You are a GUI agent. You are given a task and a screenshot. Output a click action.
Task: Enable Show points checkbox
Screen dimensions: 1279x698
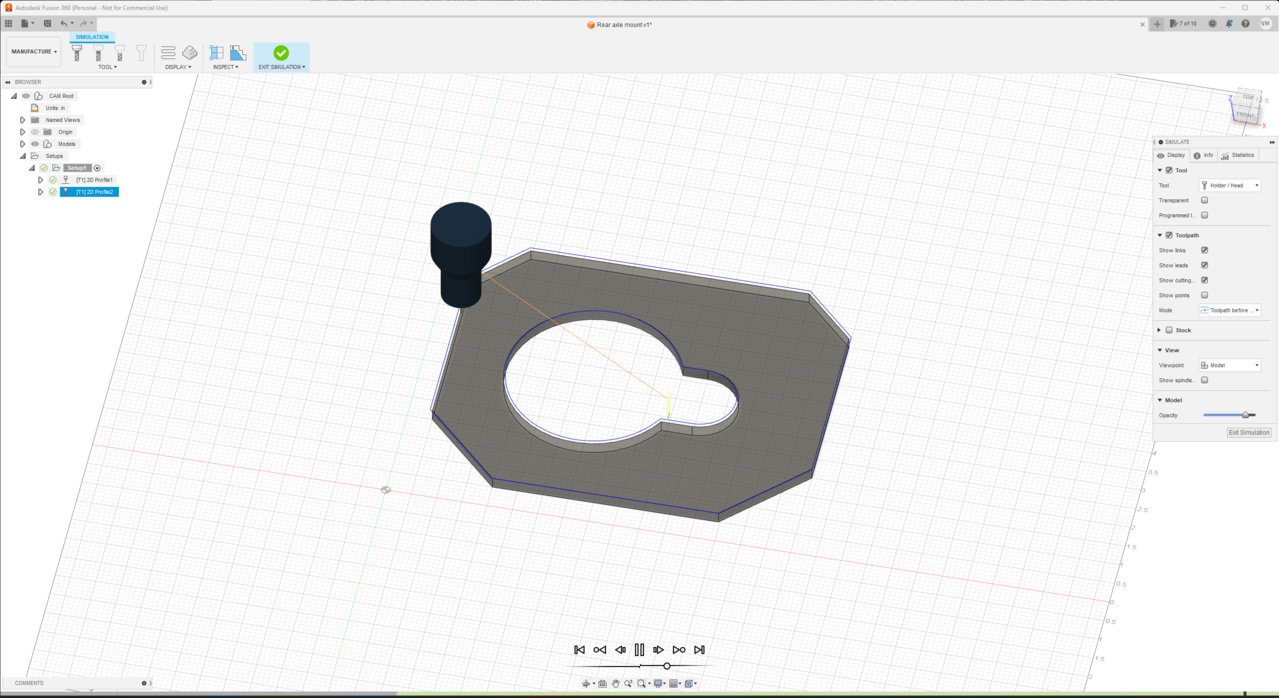(x=1204, y=295)
